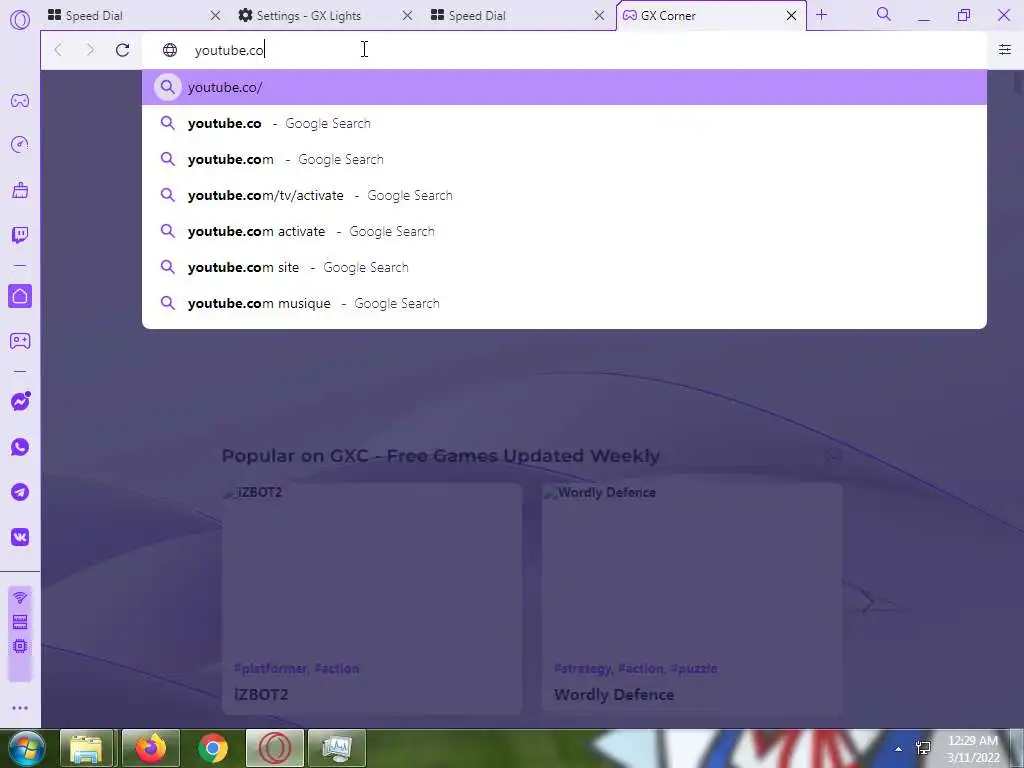Launch Firefox from the taskbar
The height and width of the screenshot is (768, 1024).
coord(151,748)
